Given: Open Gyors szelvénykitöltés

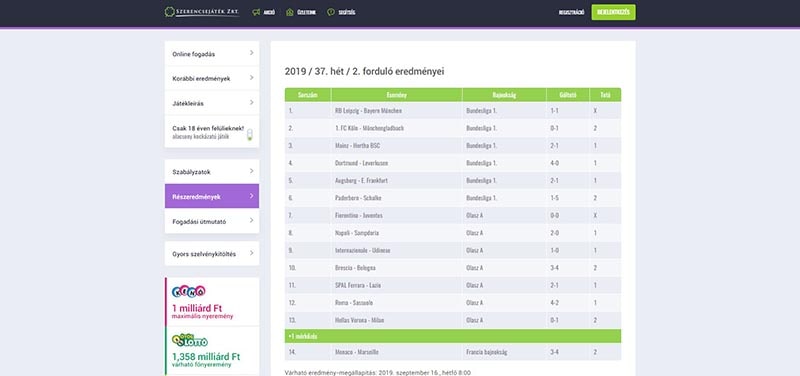Looking at the screenshot, I should [x=212, y=254].
